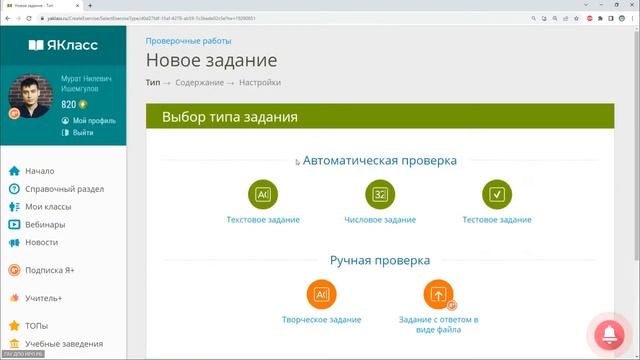Open notifications via the red bell
The width and height of the screenshot is (640, 360).
click(x=609, y=335)
